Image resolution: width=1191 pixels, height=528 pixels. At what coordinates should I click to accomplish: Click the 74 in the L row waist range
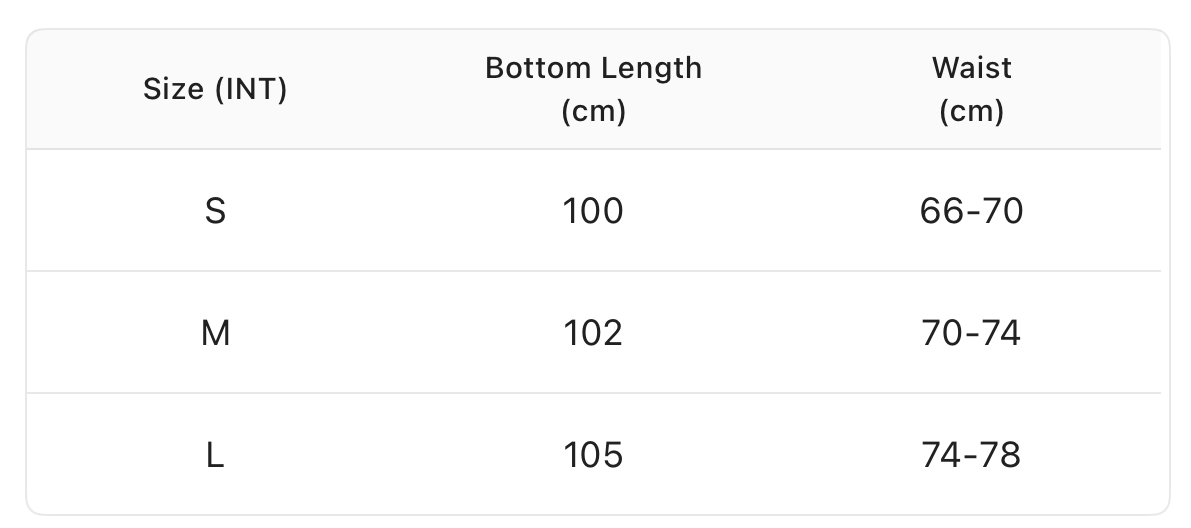[942, 455]
